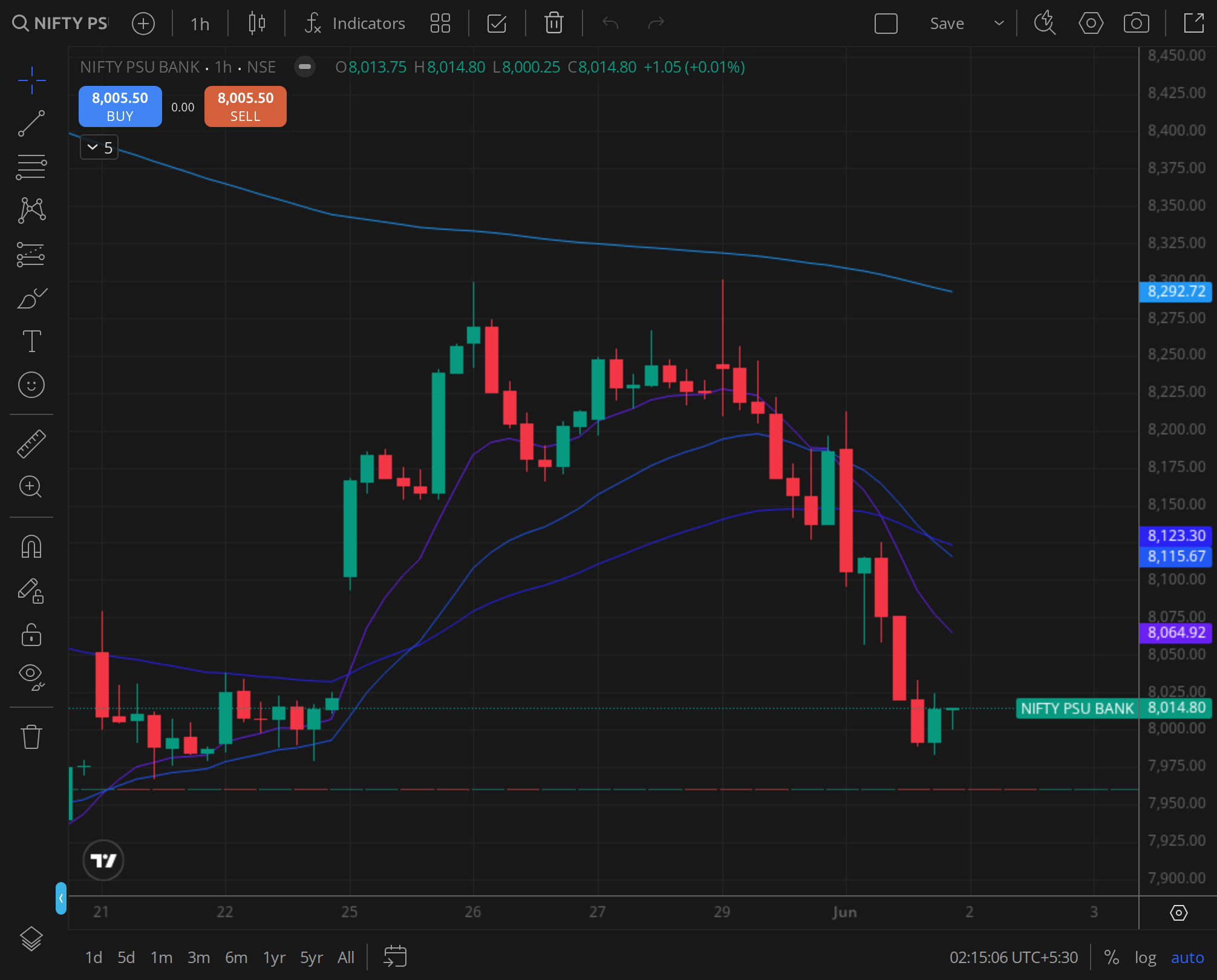Open candlestick chart style selector
This screenshot has height=980, width=1217.
(x=257, y=24)
